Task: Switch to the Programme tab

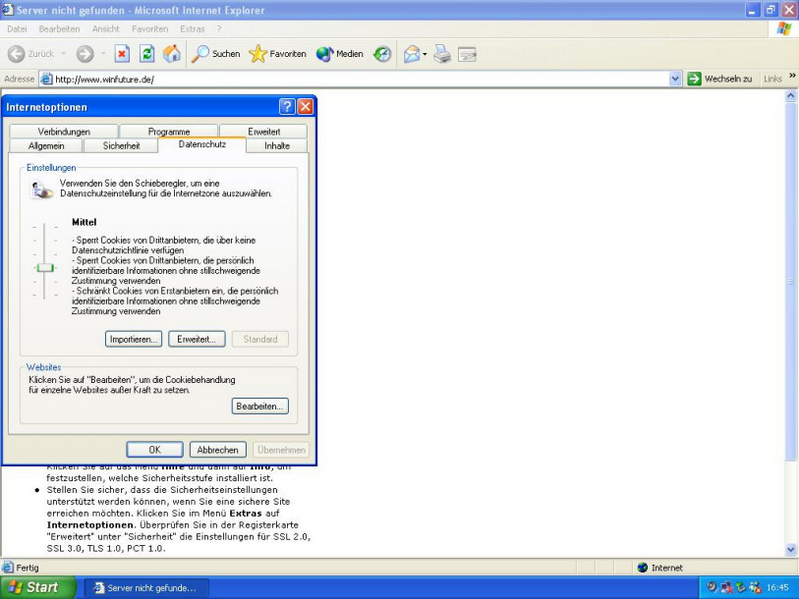Action: click(x=169, y=131)
